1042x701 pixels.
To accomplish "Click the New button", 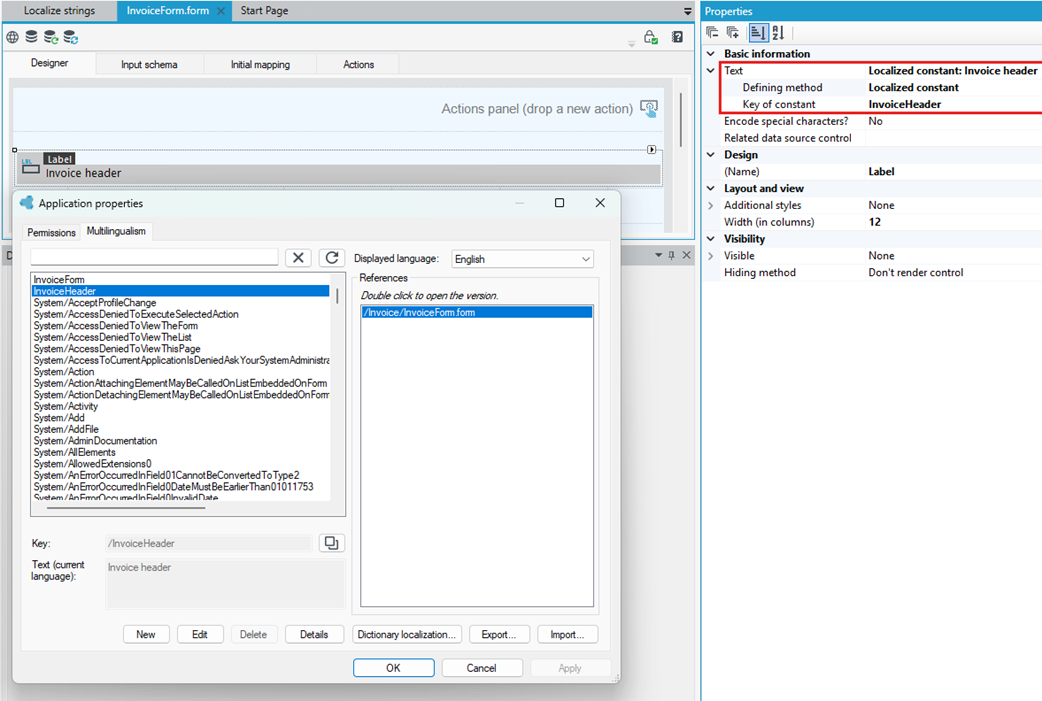I will [146, 635].
